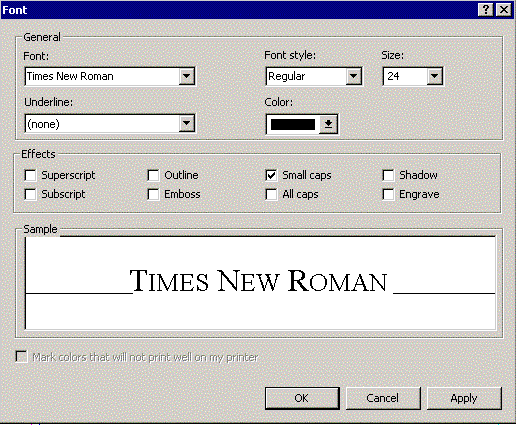The height and width of the screenshot is (425, 516).
Task: Turn on the All caps checkbox
Action: (271, 194)
